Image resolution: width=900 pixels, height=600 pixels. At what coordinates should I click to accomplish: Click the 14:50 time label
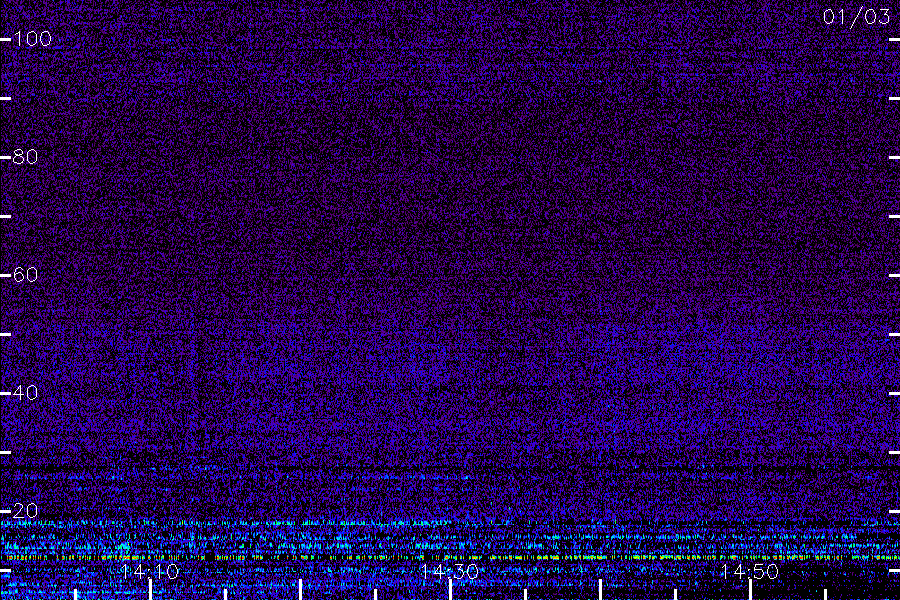coord(750,571)
